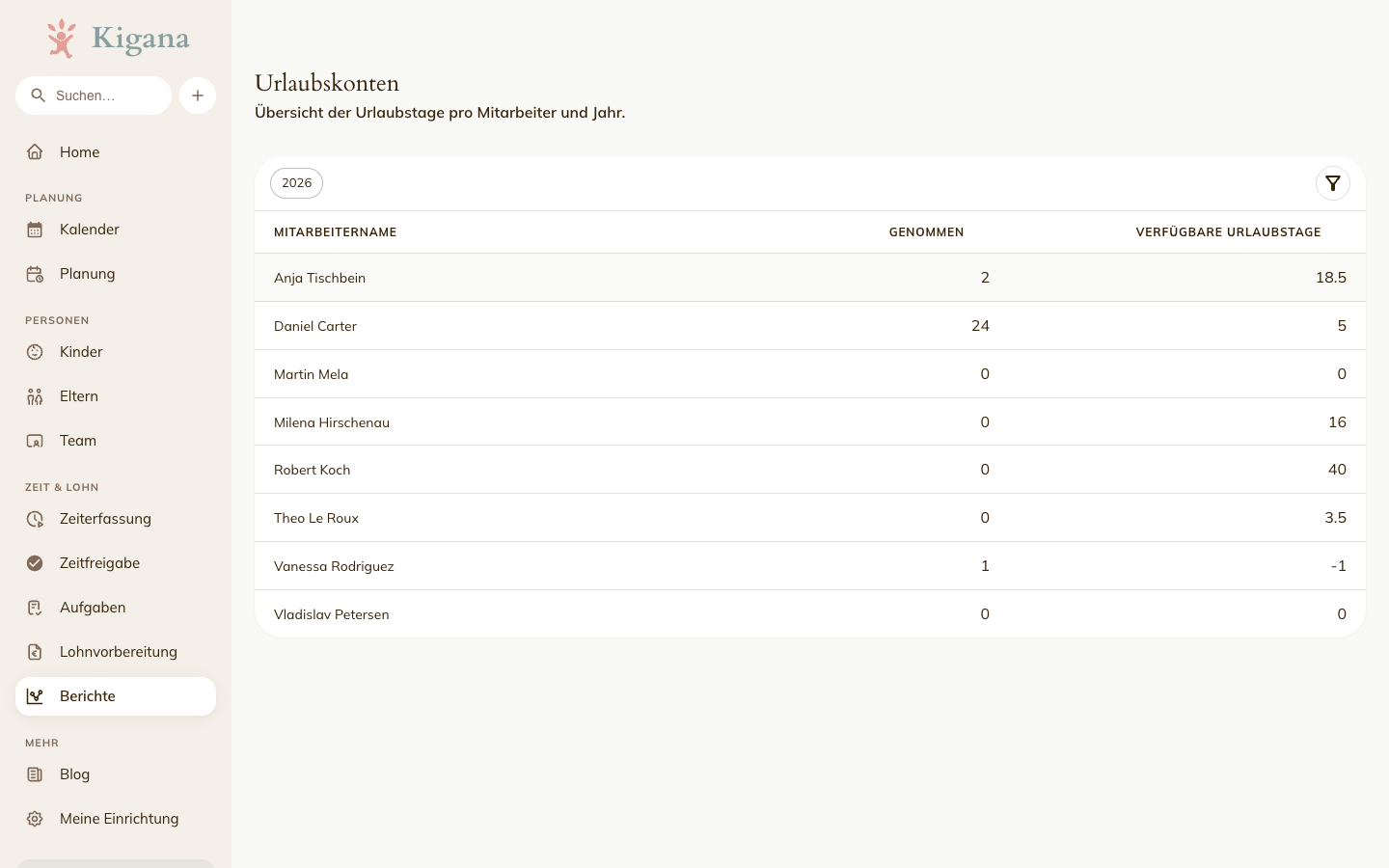The height and width of the screenshot is (868, 1389).
Task: Sort by Verfügbare Urlaubstage column
Action: click(1228, 232)
